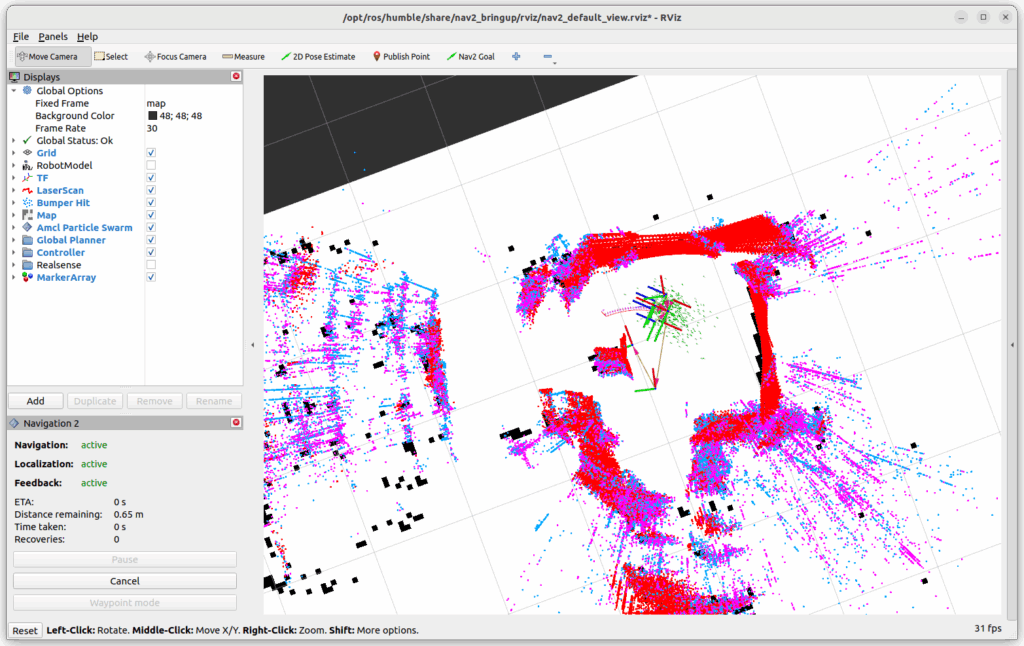Enable the Realsense display checkbox
This screenshot has width=1024, height=646.
(x=151, y=265)
